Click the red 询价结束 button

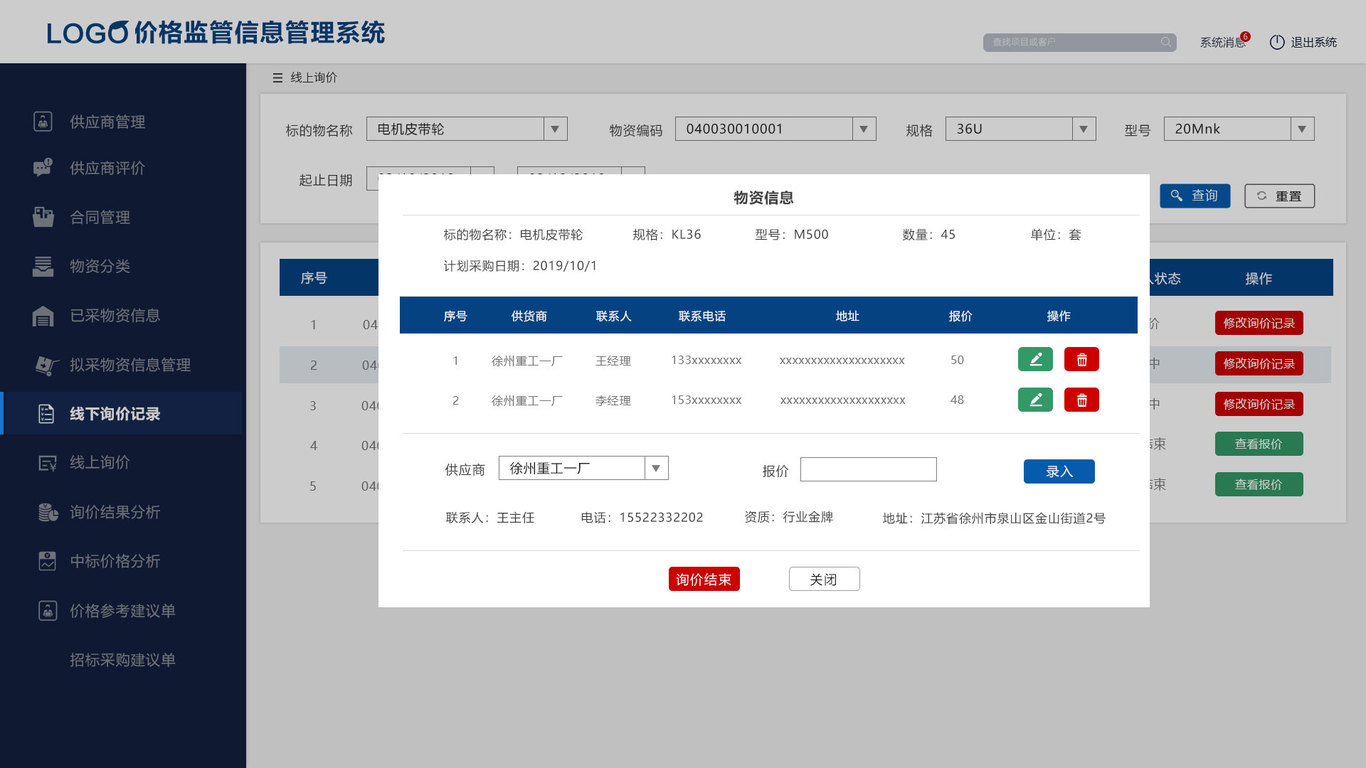[704, 579]
